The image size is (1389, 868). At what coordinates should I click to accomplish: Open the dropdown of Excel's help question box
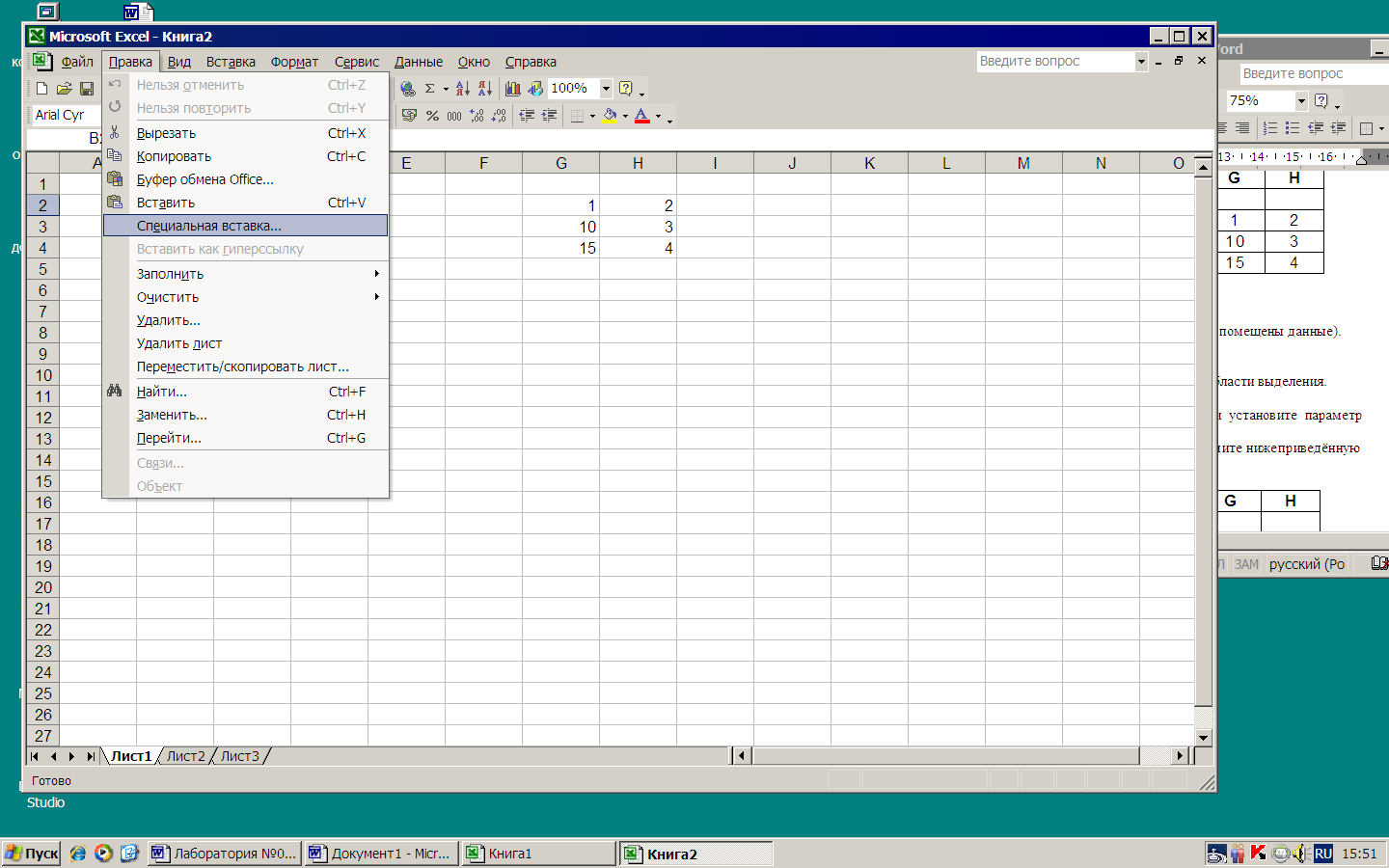(x=1141, y=61)
